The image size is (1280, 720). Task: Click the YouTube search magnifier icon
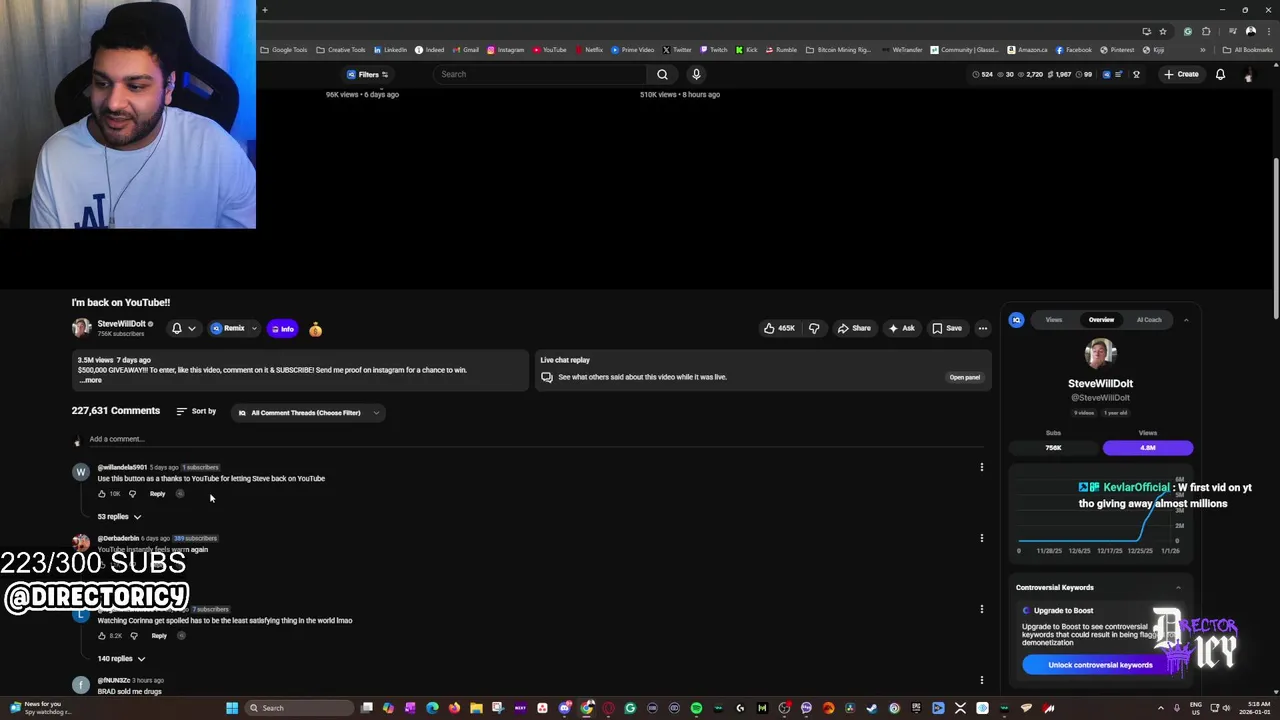(662, 74)
